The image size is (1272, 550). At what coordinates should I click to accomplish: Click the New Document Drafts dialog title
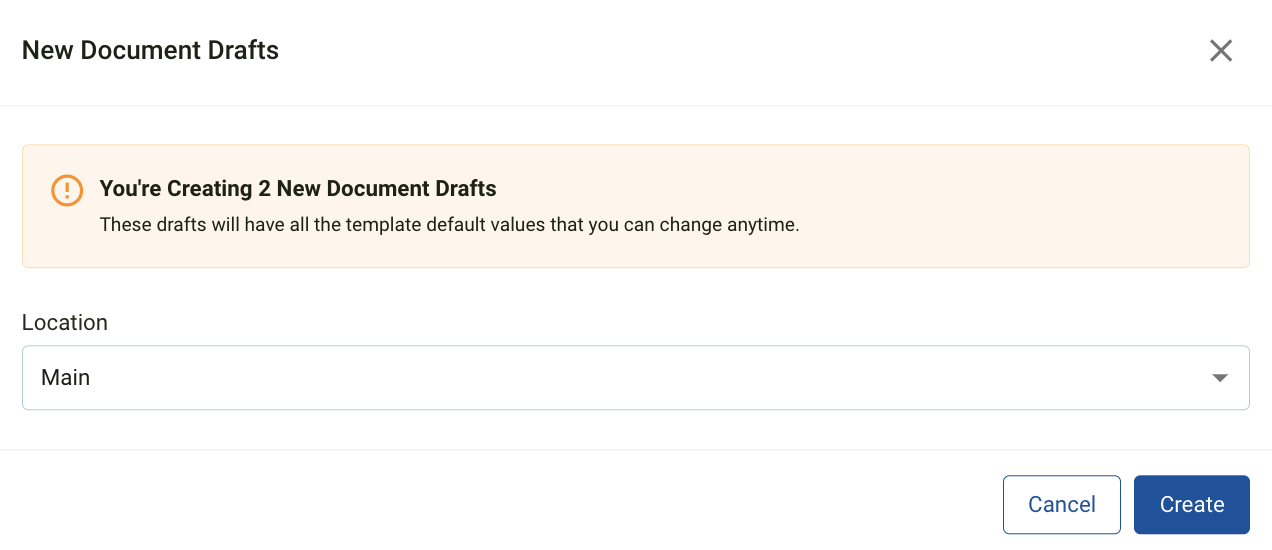[x=150, y=50]
